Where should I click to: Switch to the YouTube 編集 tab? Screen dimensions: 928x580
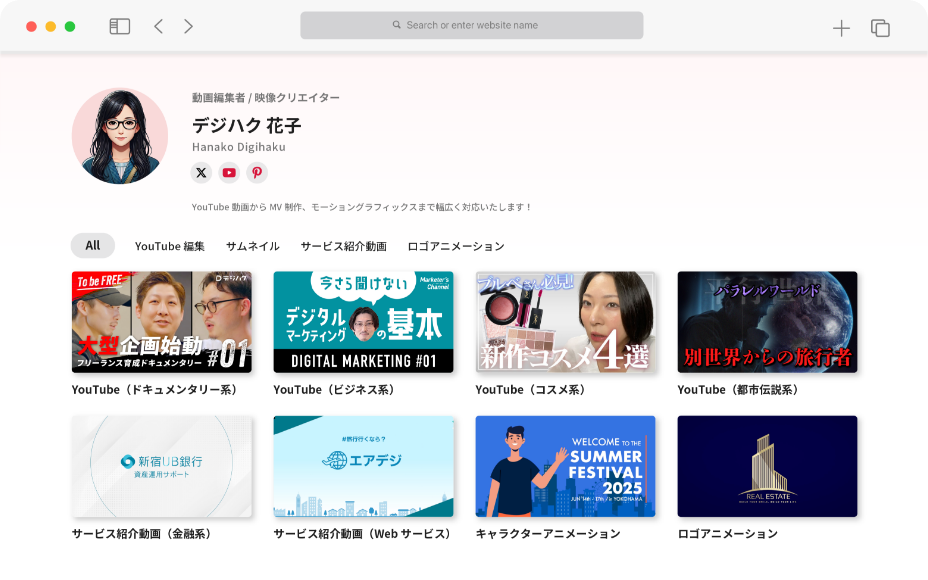point(170,246)
